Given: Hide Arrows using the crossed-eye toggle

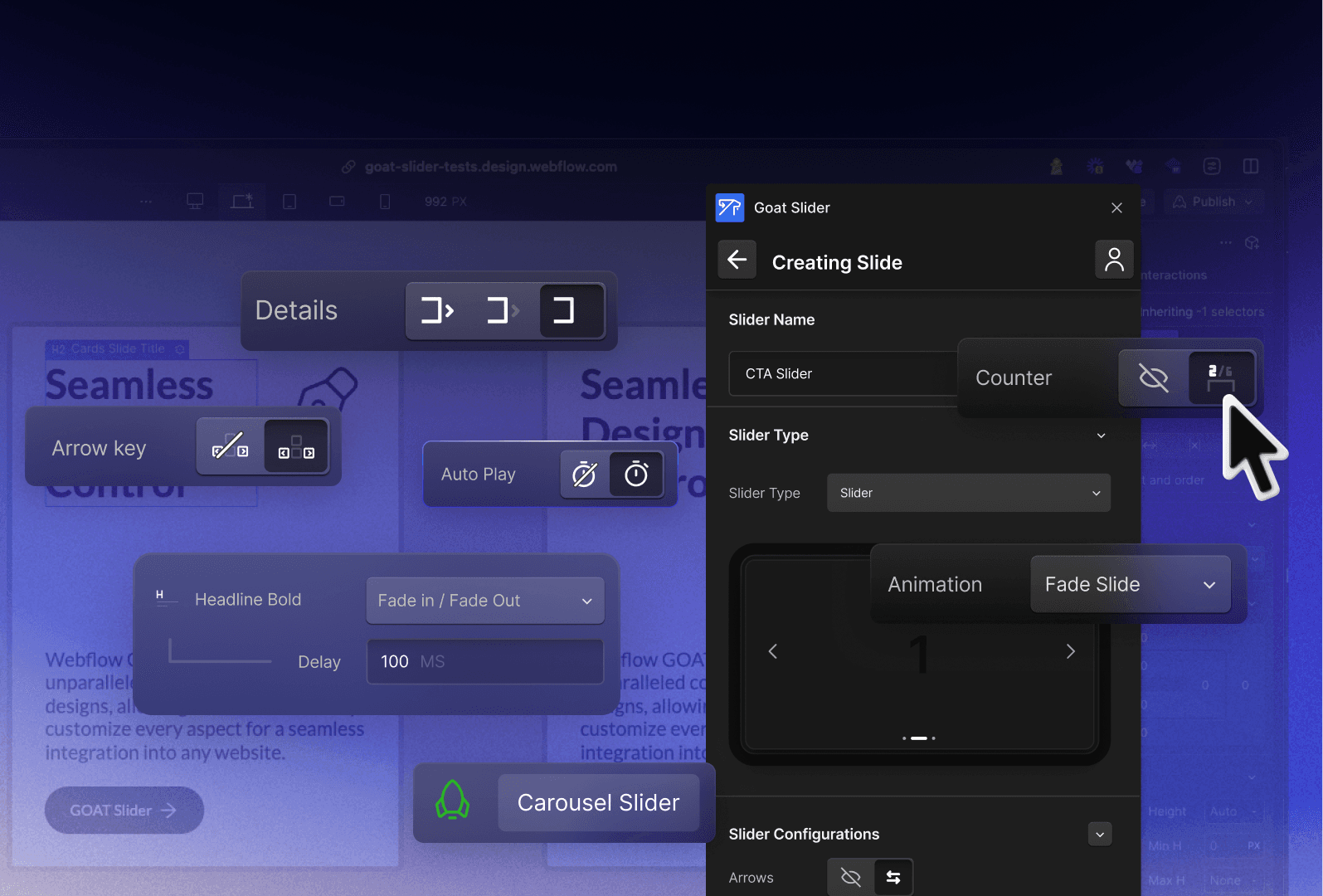Looking at the screenshot, I should click(851, 877).
